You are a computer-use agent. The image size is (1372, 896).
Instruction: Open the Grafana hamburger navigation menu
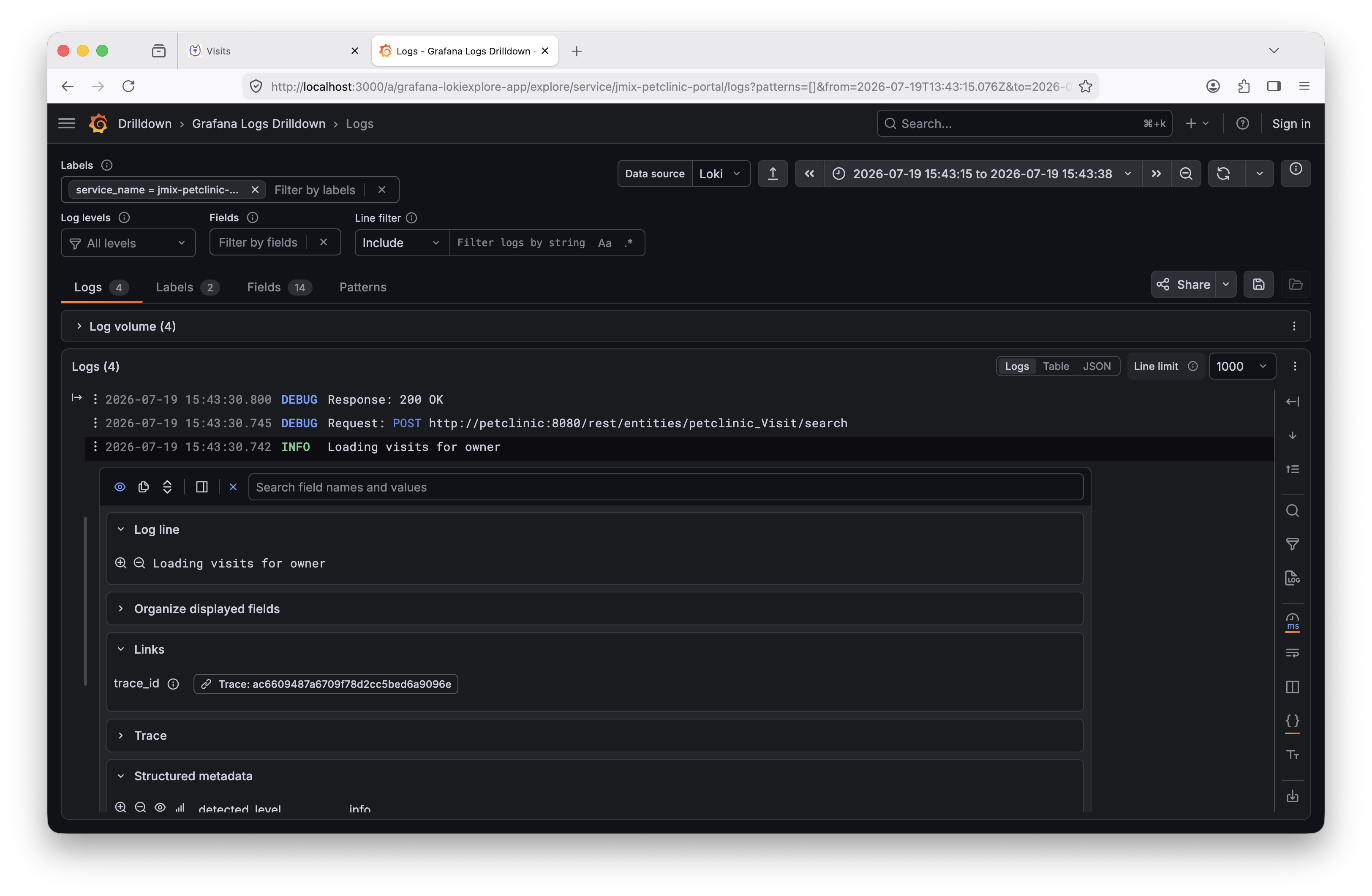point(67,123)
